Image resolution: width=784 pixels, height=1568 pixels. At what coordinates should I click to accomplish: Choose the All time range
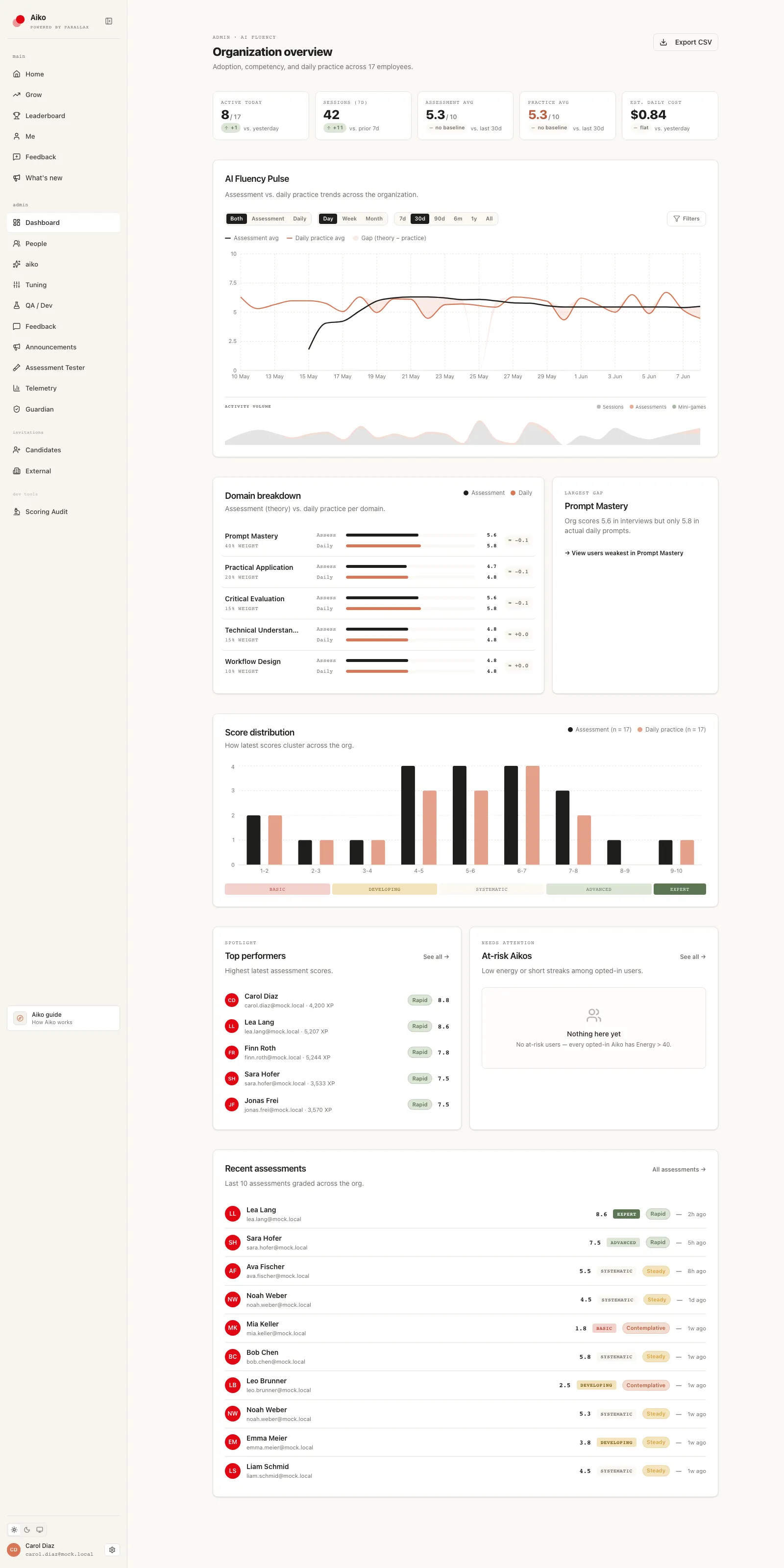pos(490,219)
